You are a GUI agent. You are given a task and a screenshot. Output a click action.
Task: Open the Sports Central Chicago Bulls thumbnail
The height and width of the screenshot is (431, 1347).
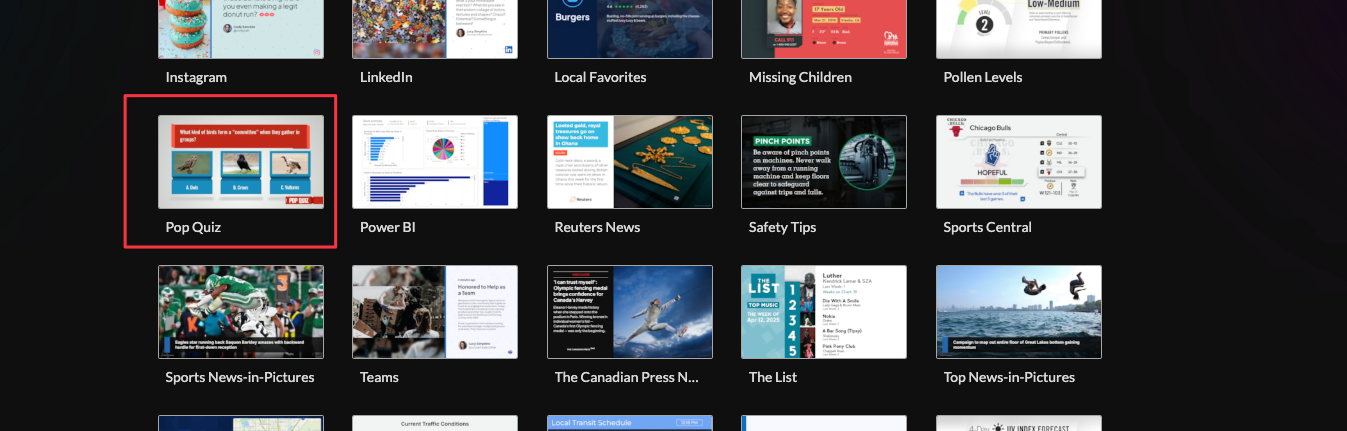[x=1018, y=161]
